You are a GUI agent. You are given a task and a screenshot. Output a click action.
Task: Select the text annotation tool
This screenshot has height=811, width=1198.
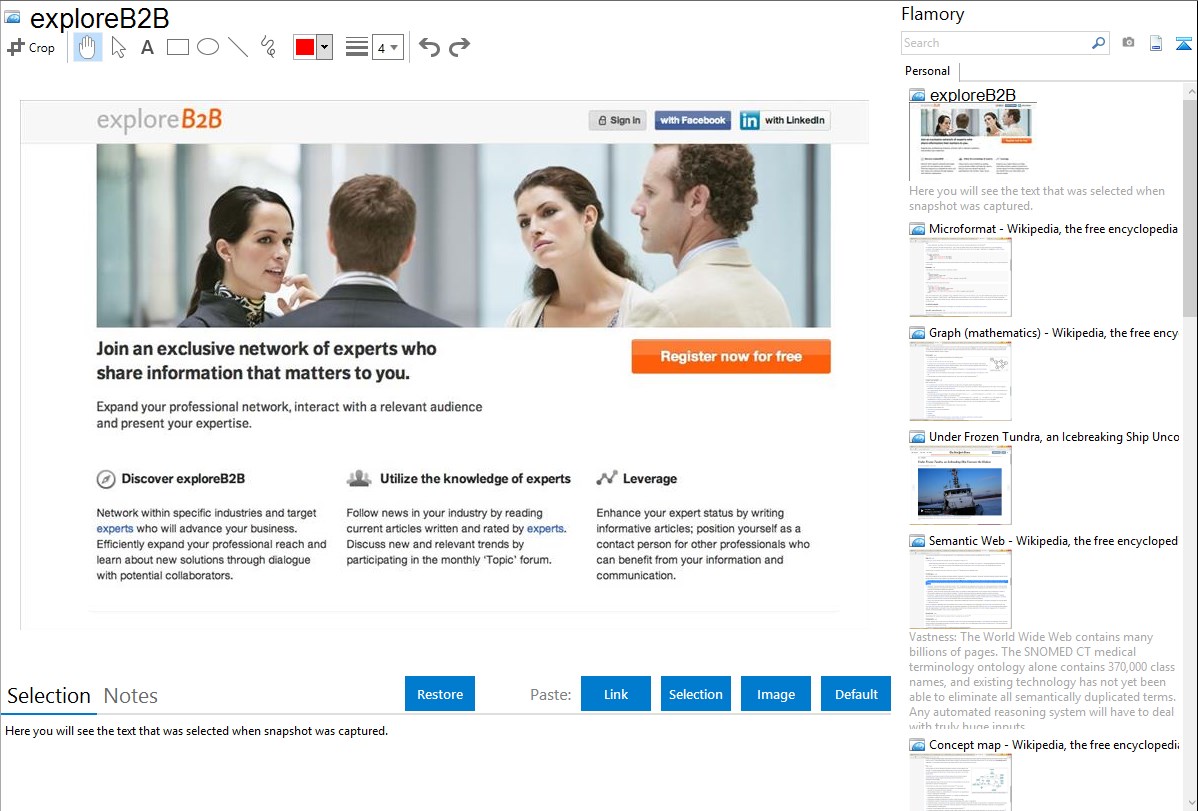(147, 47)
